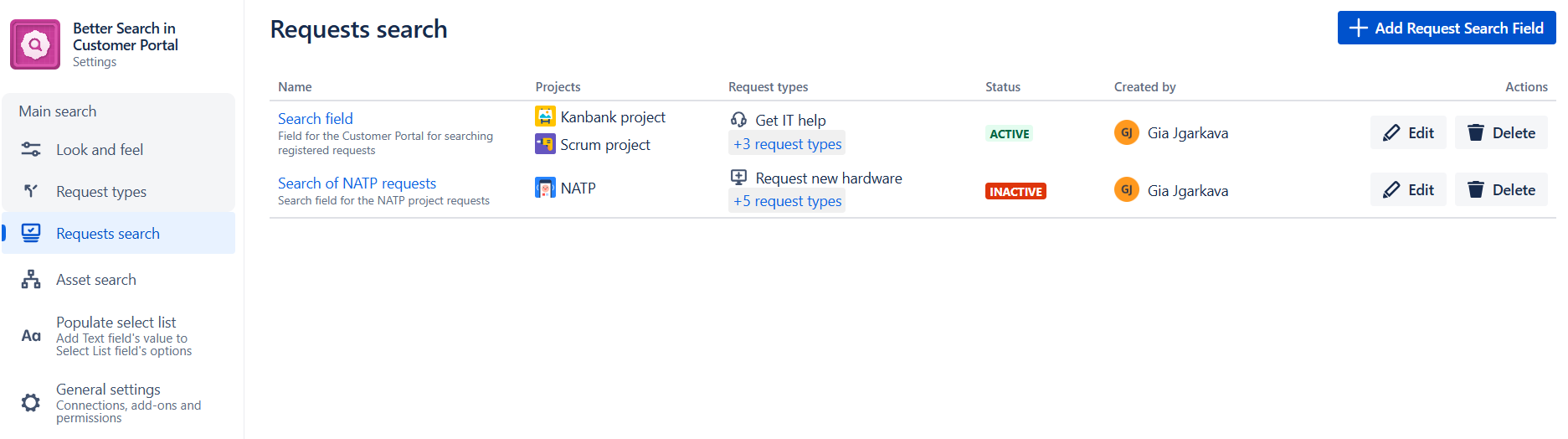The height and width of the screenshot is (439, 1568).
Task: Select Requests search menu item
Action: tap(119, 233)
